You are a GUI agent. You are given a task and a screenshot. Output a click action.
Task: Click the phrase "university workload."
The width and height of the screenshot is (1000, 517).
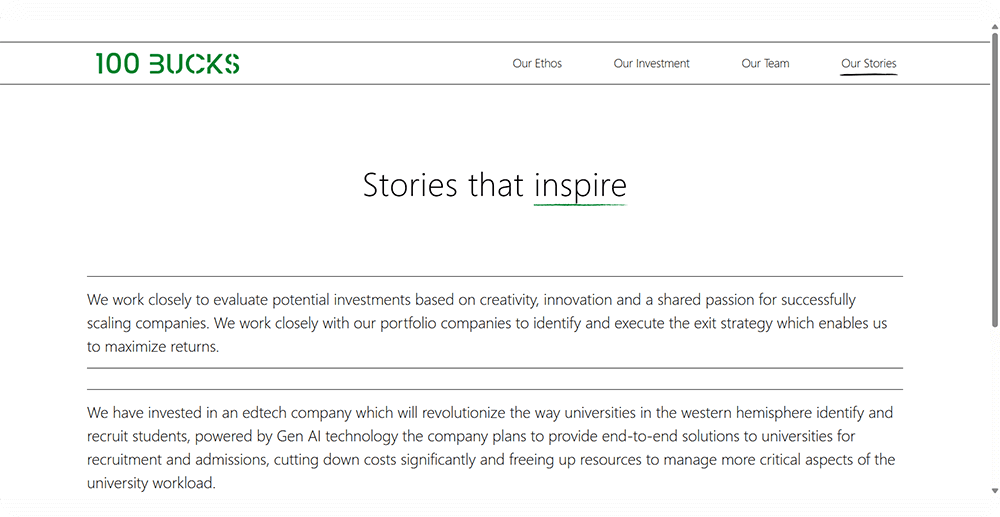151,483
